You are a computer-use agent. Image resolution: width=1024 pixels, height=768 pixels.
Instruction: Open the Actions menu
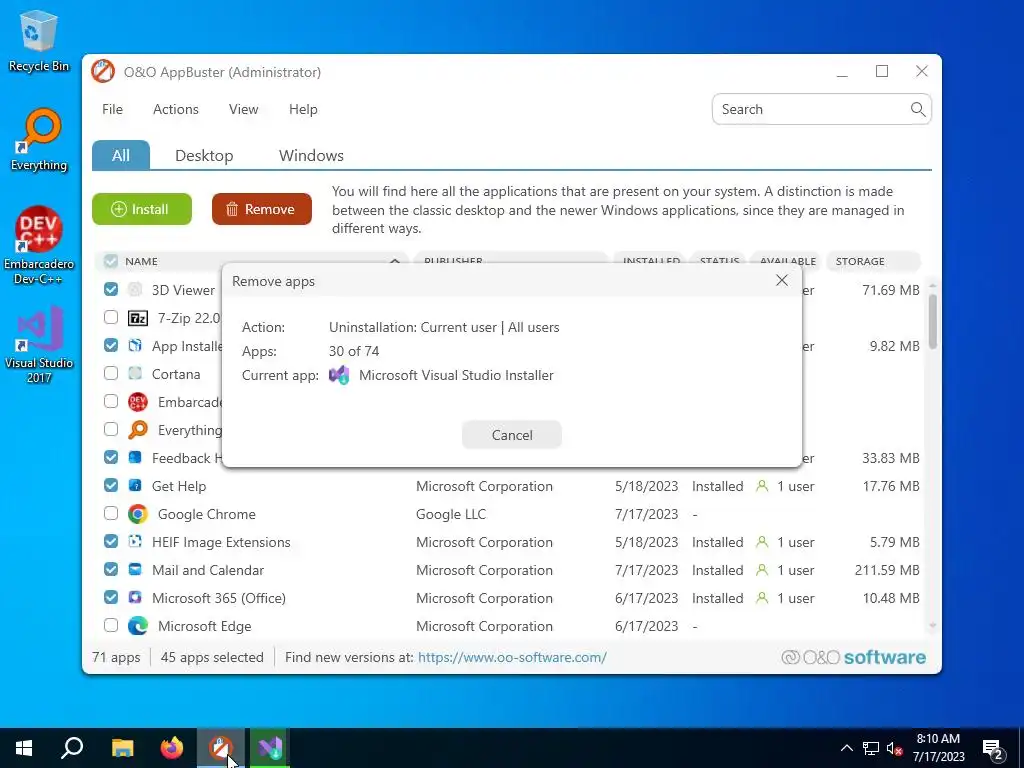[x=176, y=109]
